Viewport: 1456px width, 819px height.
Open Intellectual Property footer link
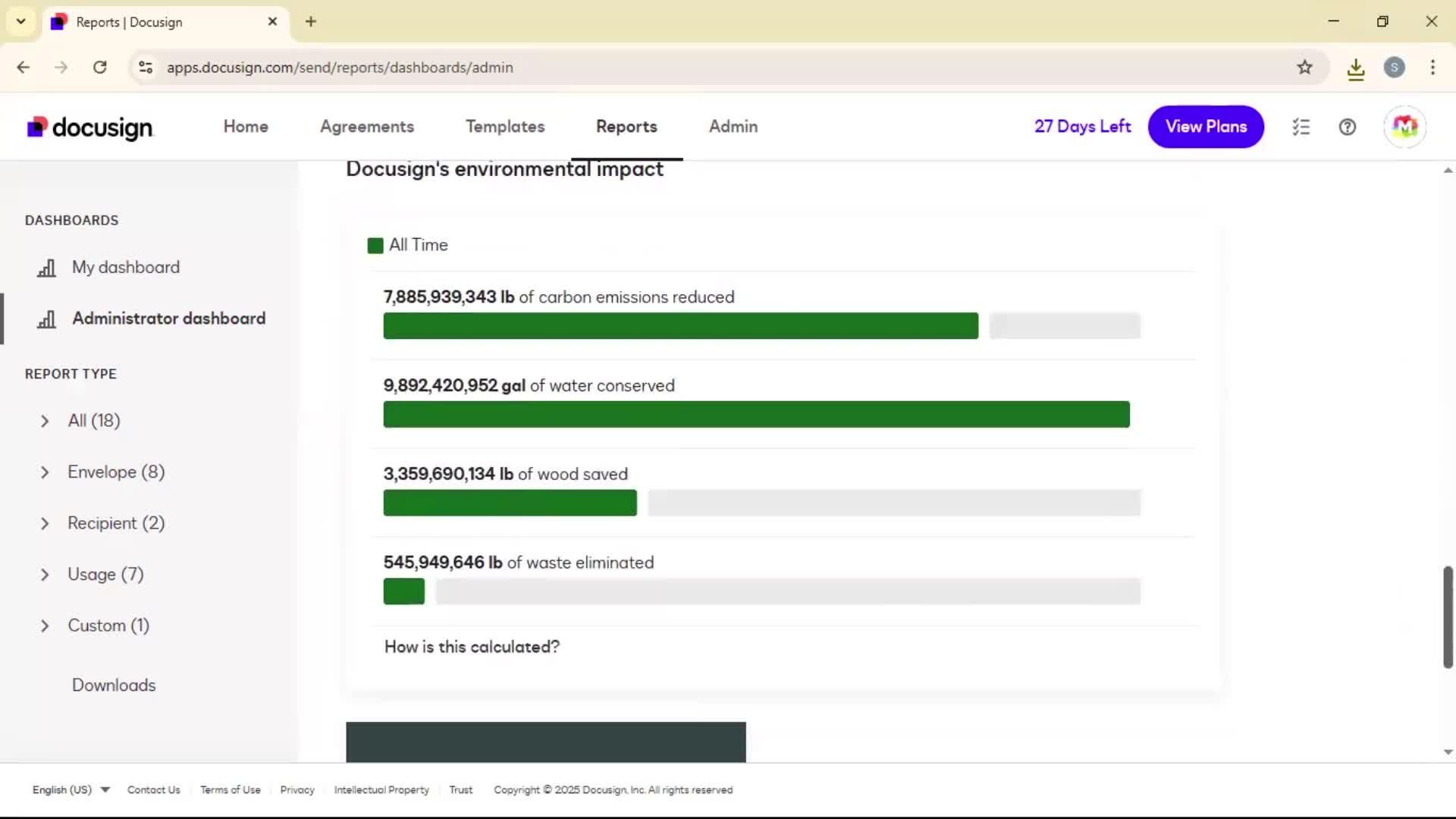coord(381,789)
